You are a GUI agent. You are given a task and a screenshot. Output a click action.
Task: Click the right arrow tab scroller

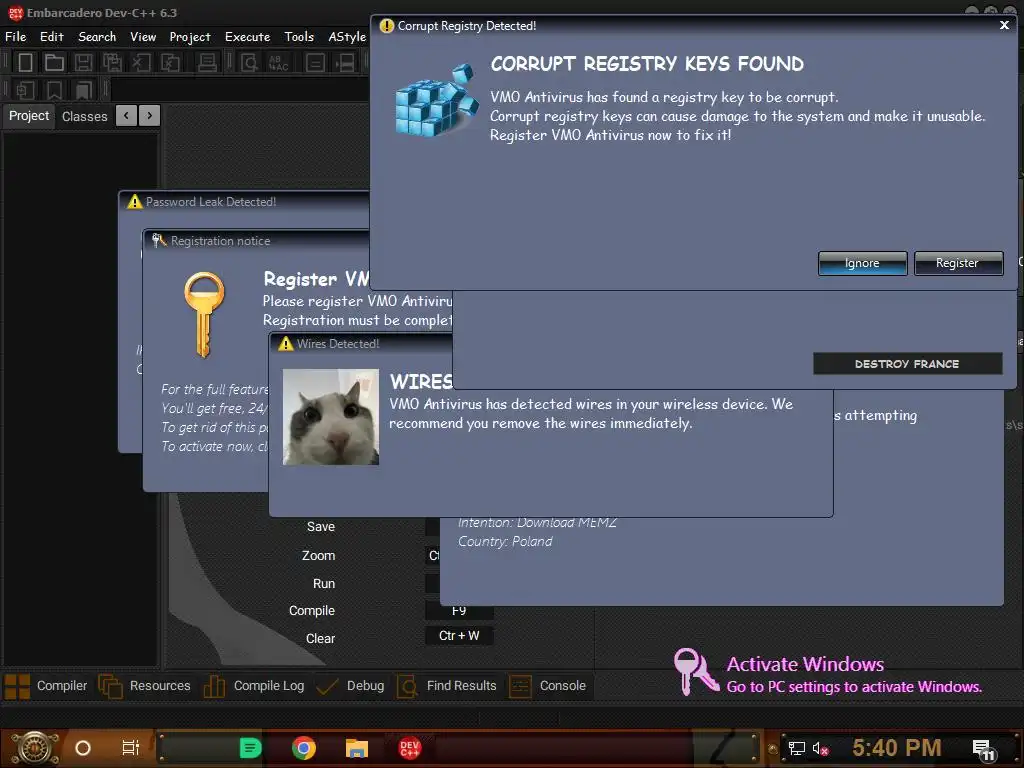150,116
